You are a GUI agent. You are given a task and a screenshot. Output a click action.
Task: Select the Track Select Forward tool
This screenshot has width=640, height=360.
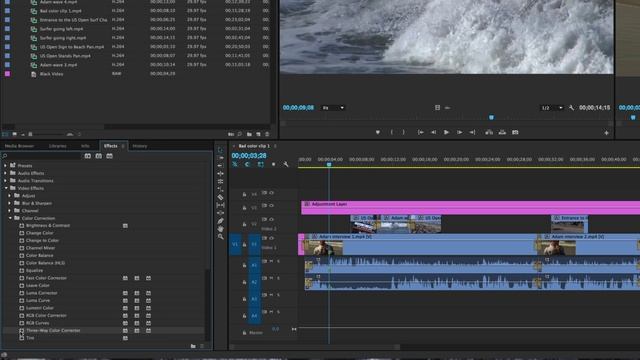tap(220, 158)
